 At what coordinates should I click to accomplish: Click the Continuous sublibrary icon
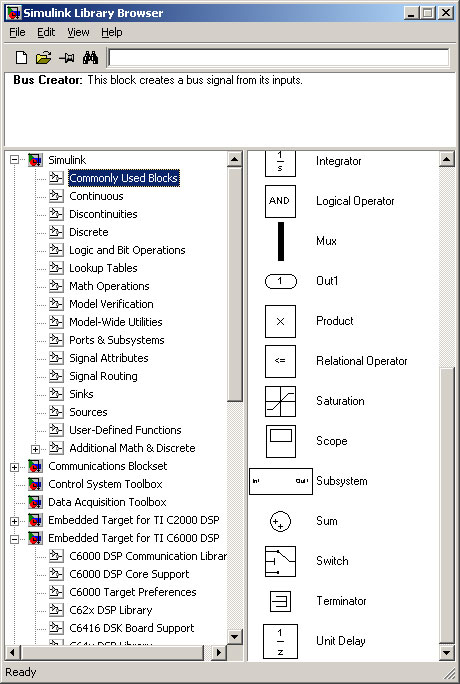(x=56, y=196)
